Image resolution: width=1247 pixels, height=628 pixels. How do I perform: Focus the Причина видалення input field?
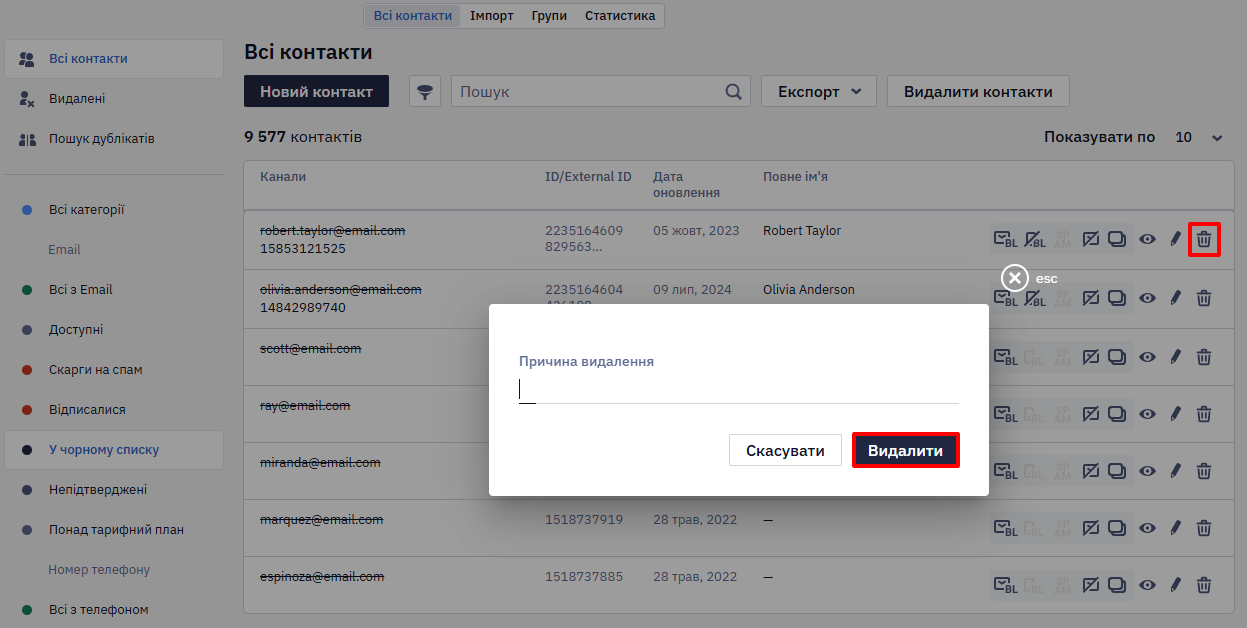coord(738,390)
